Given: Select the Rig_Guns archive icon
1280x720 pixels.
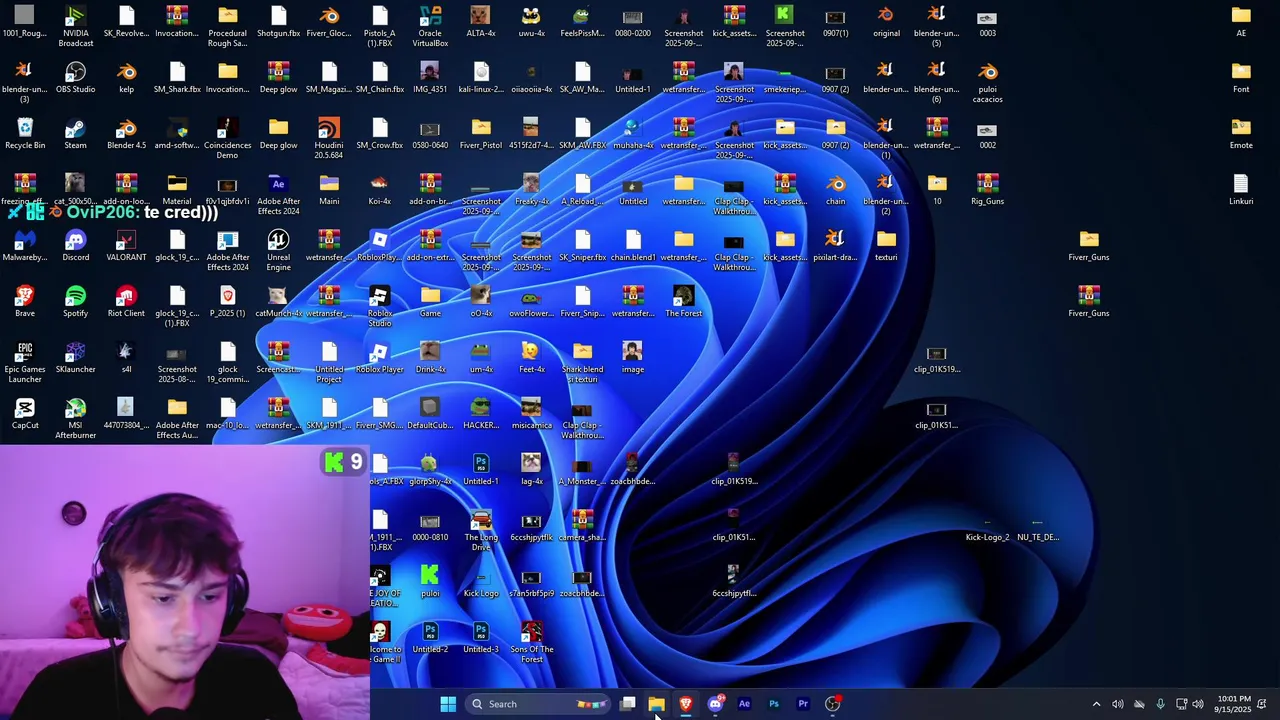Looking at the screenshot, I should point(987,189).
